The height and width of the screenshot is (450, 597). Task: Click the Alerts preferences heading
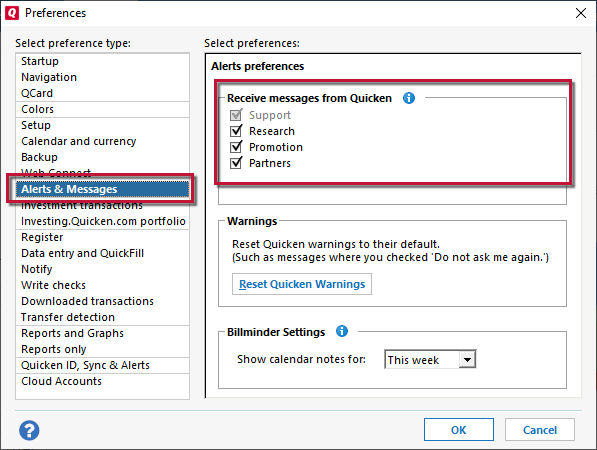coord(258,66)
